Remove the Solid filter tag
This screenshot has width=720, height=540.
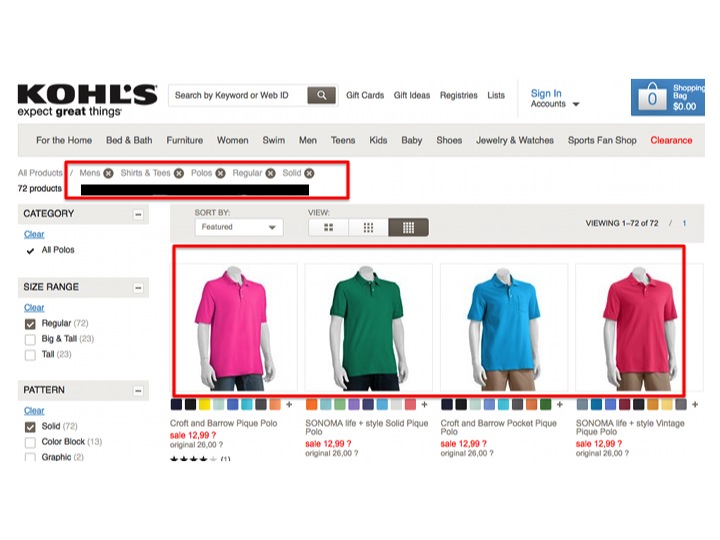pyautogui.click(x=309, y=173)
